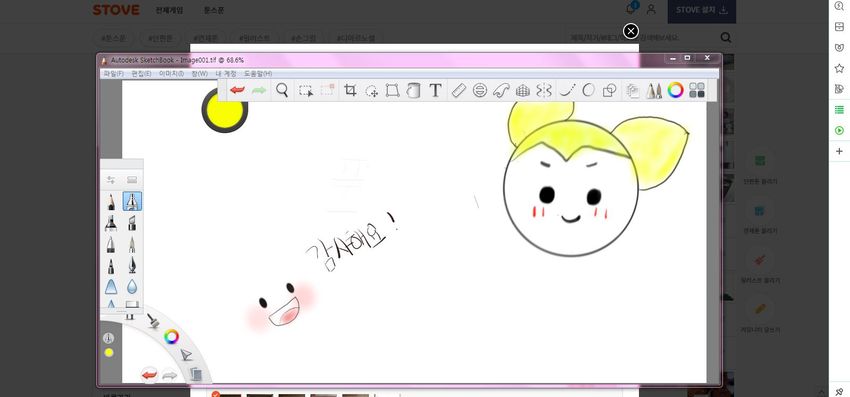Open the 파일(F) menu
The image size is (850, 397).
click(113, 73)
